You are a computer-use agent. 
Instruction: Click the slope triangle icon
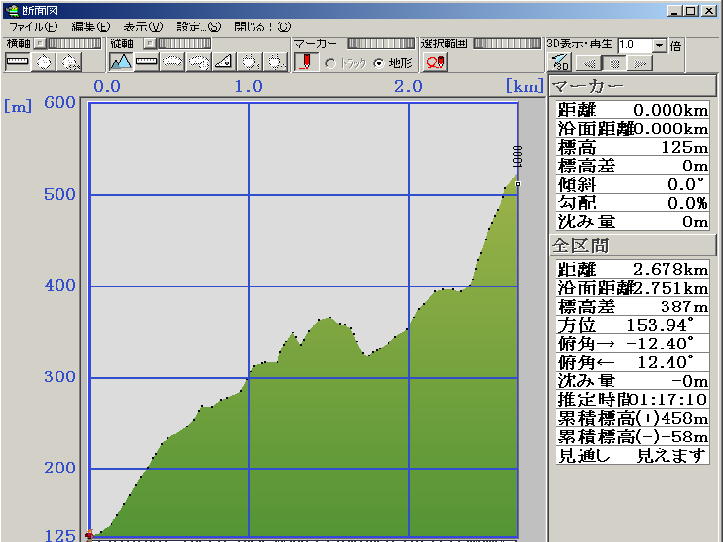[224, 62]
